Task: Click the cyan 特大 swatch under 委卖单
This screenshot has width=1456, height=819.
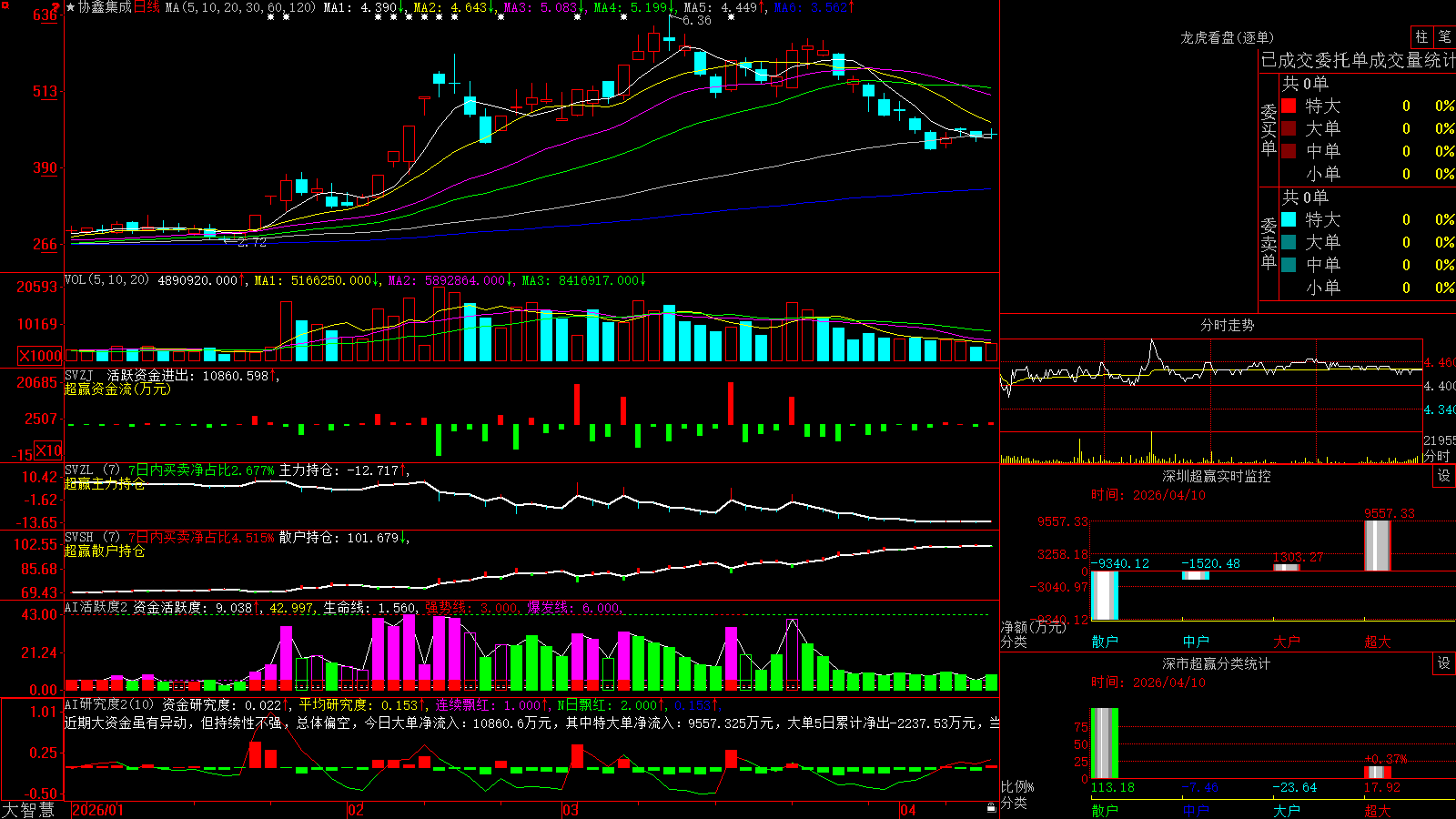Action: (x=1289, y=219)
